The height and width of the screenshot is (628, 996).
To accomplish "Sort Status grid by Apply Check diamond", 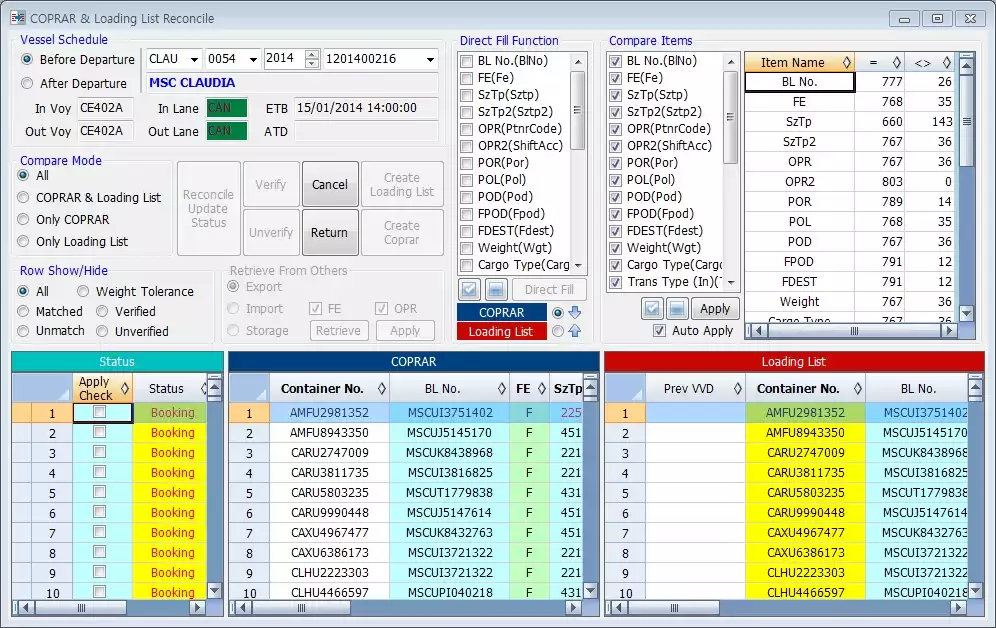I will 124,389.
